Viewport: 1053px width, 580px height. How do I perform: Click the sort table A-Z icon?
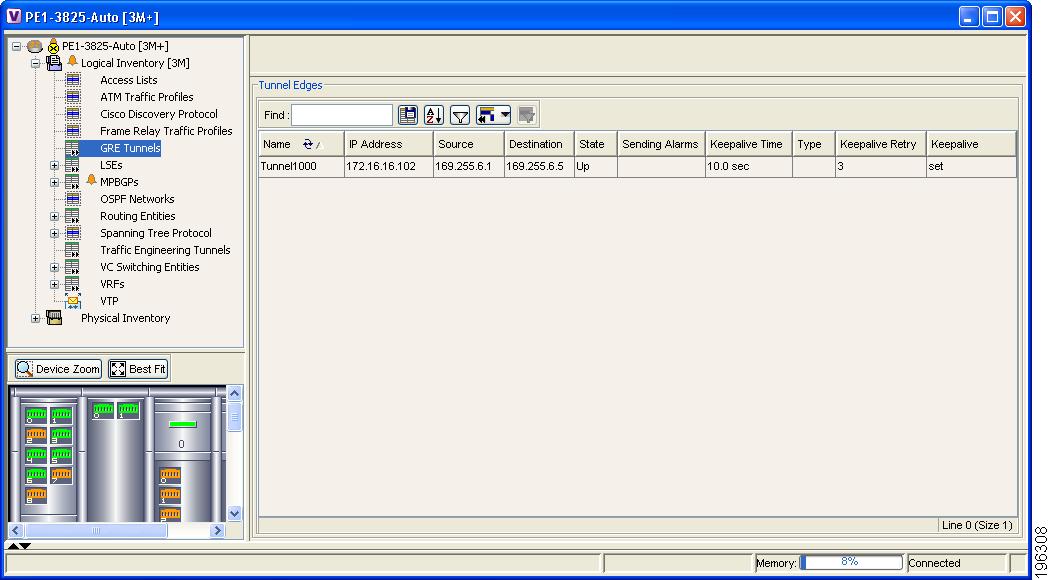(x=434, y=115)
